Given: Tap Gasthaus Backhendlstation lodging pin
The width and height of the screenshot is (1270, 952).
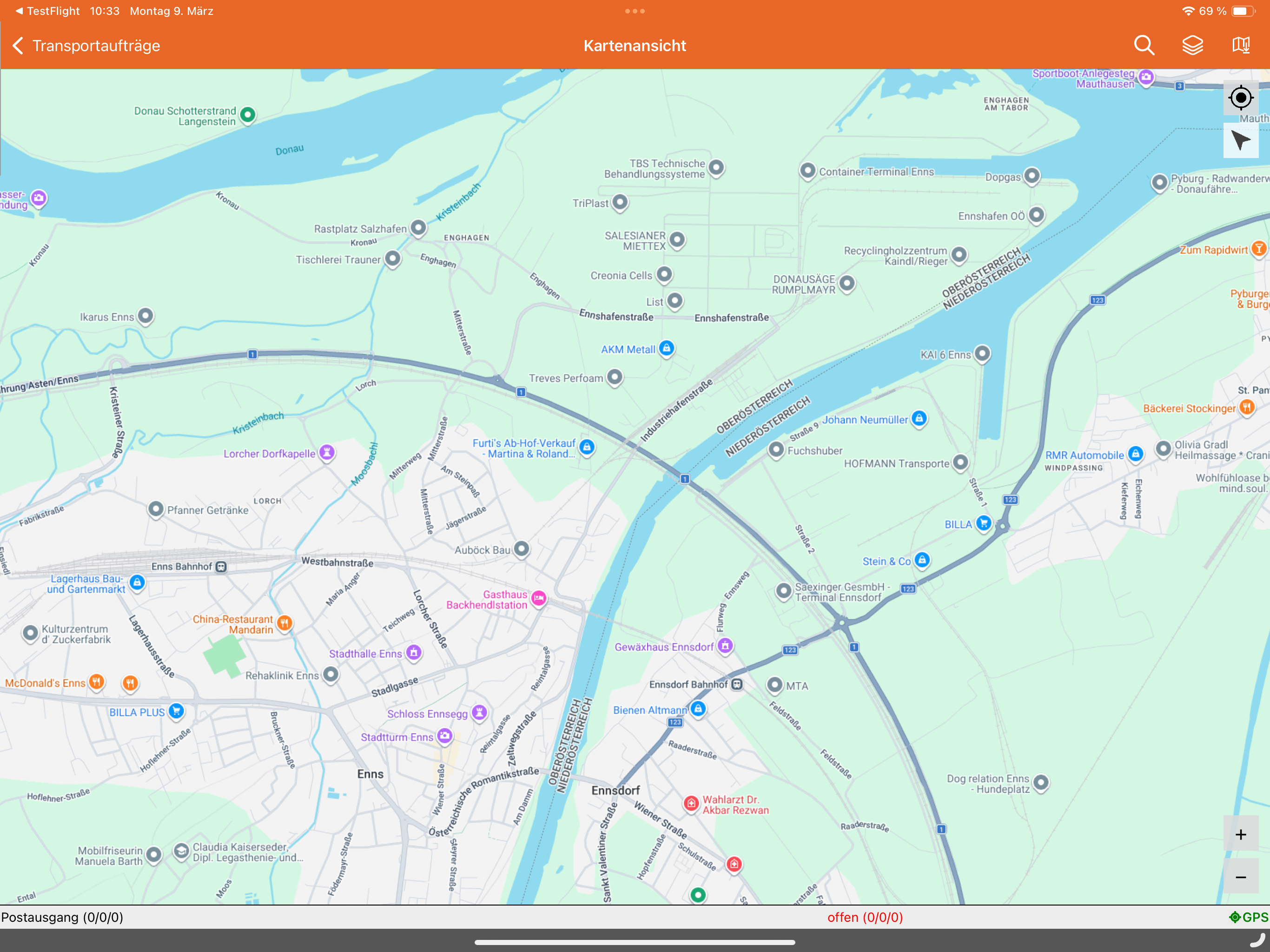Looking at the screenshot, I should coord(538,599).
